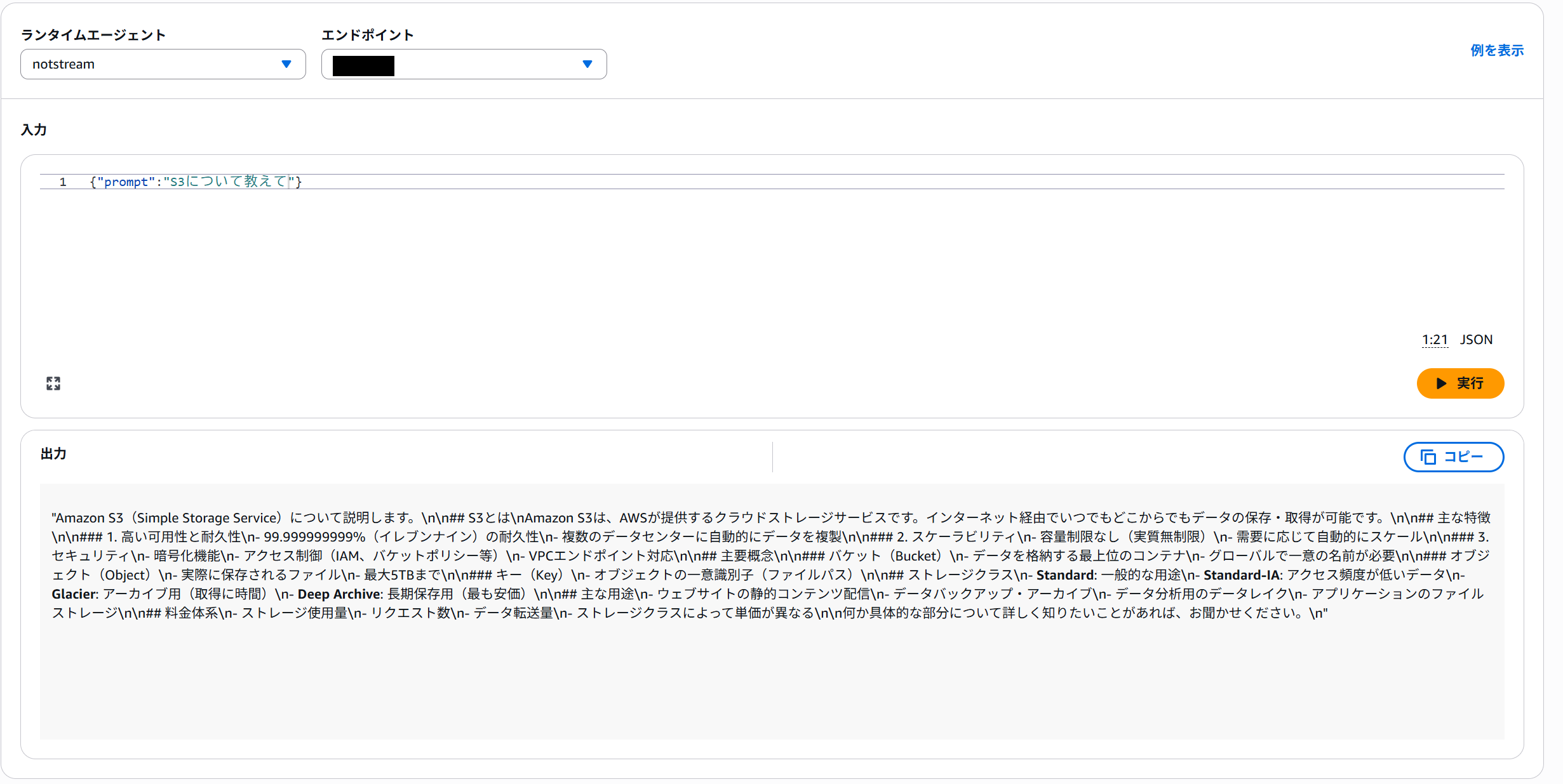Select notstream in the runtime agent selector
1563x784 pixels.
click(163, 64)
